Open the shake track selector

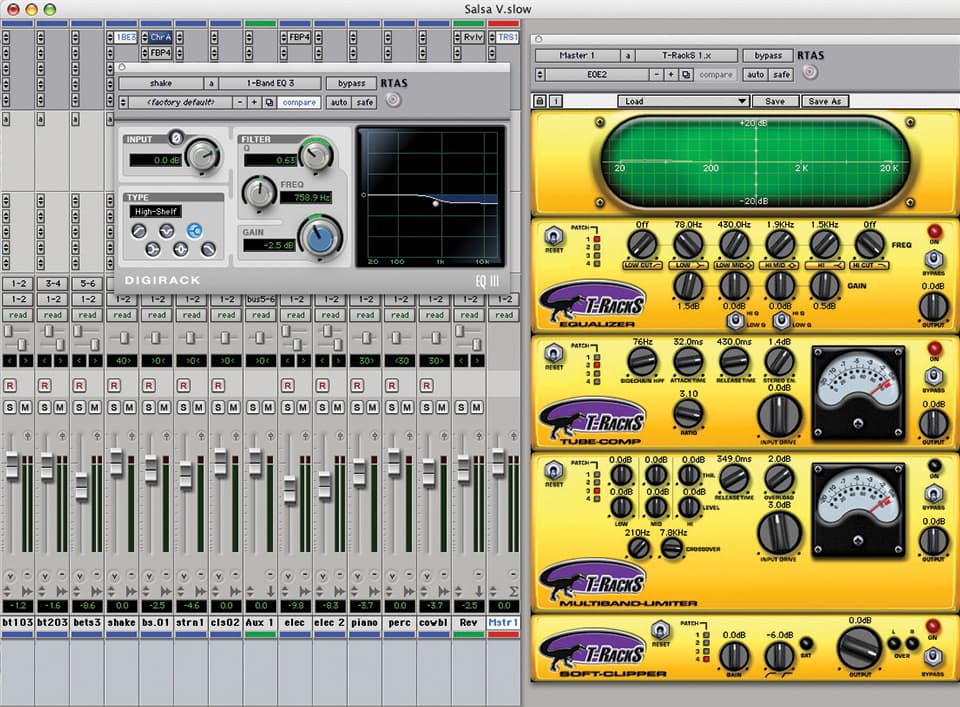click(161, 83)
